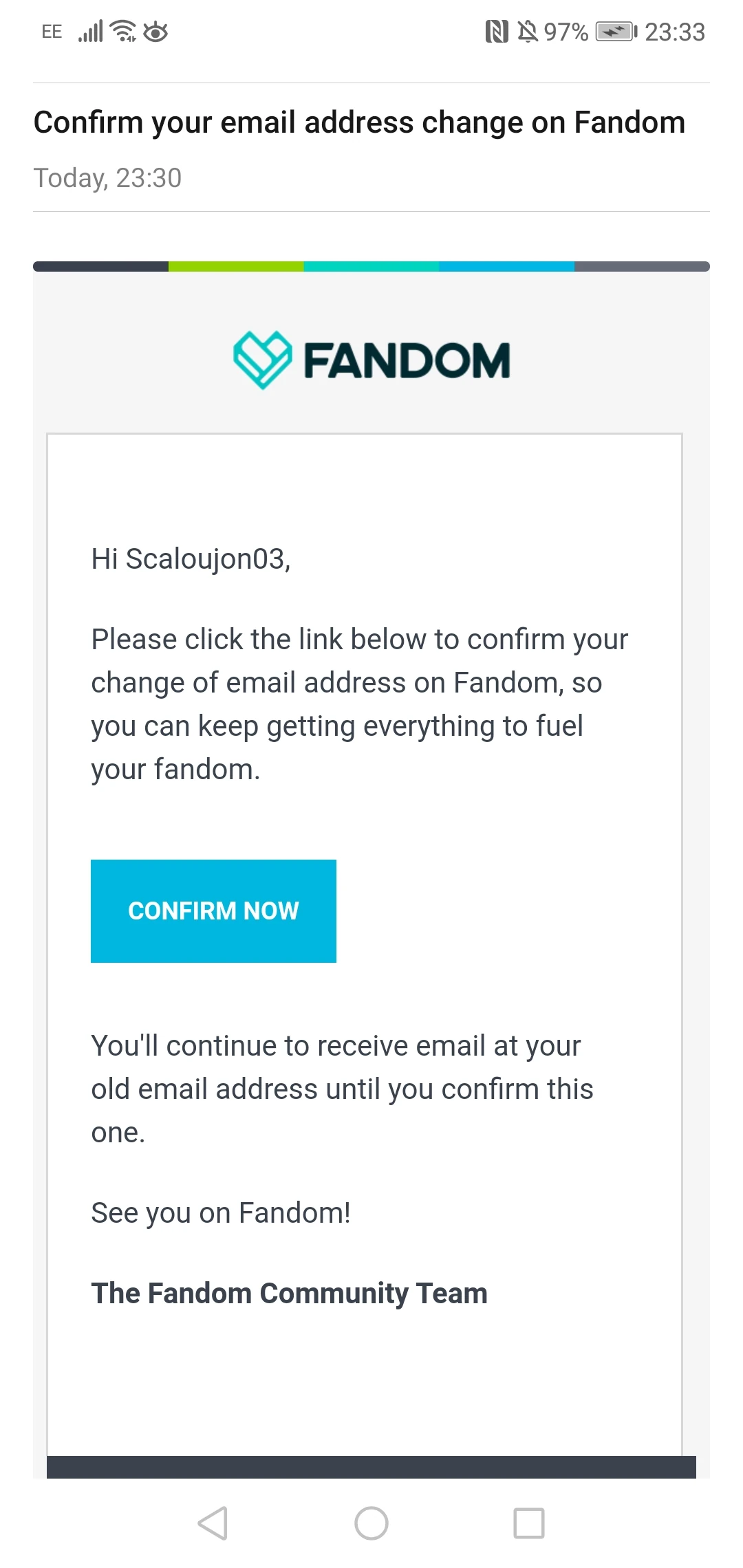Click the green segment of the color bar

tap(236, 267)
